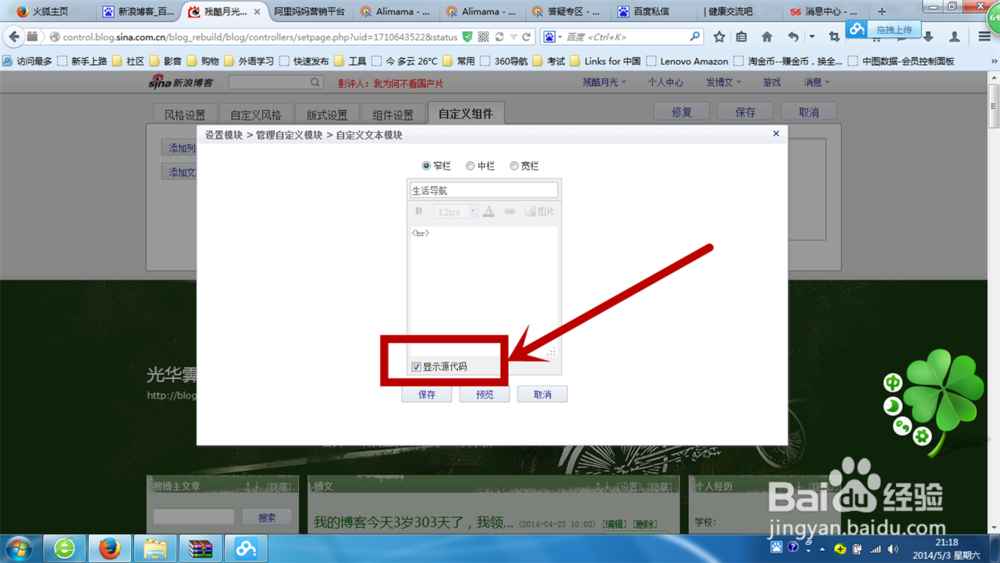Switch to the 自定义风格 tab
This screenshot has width=1000, height=563.
point(256,115)
